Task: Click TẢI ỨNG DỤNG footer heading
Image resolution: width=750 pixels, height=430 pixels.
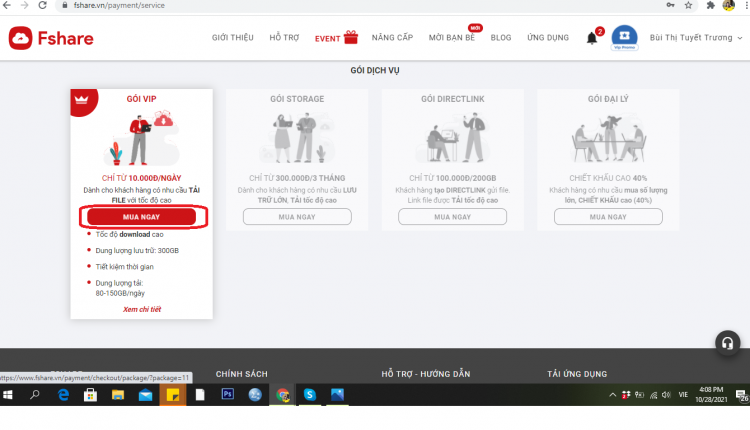Action: point(577,374)
